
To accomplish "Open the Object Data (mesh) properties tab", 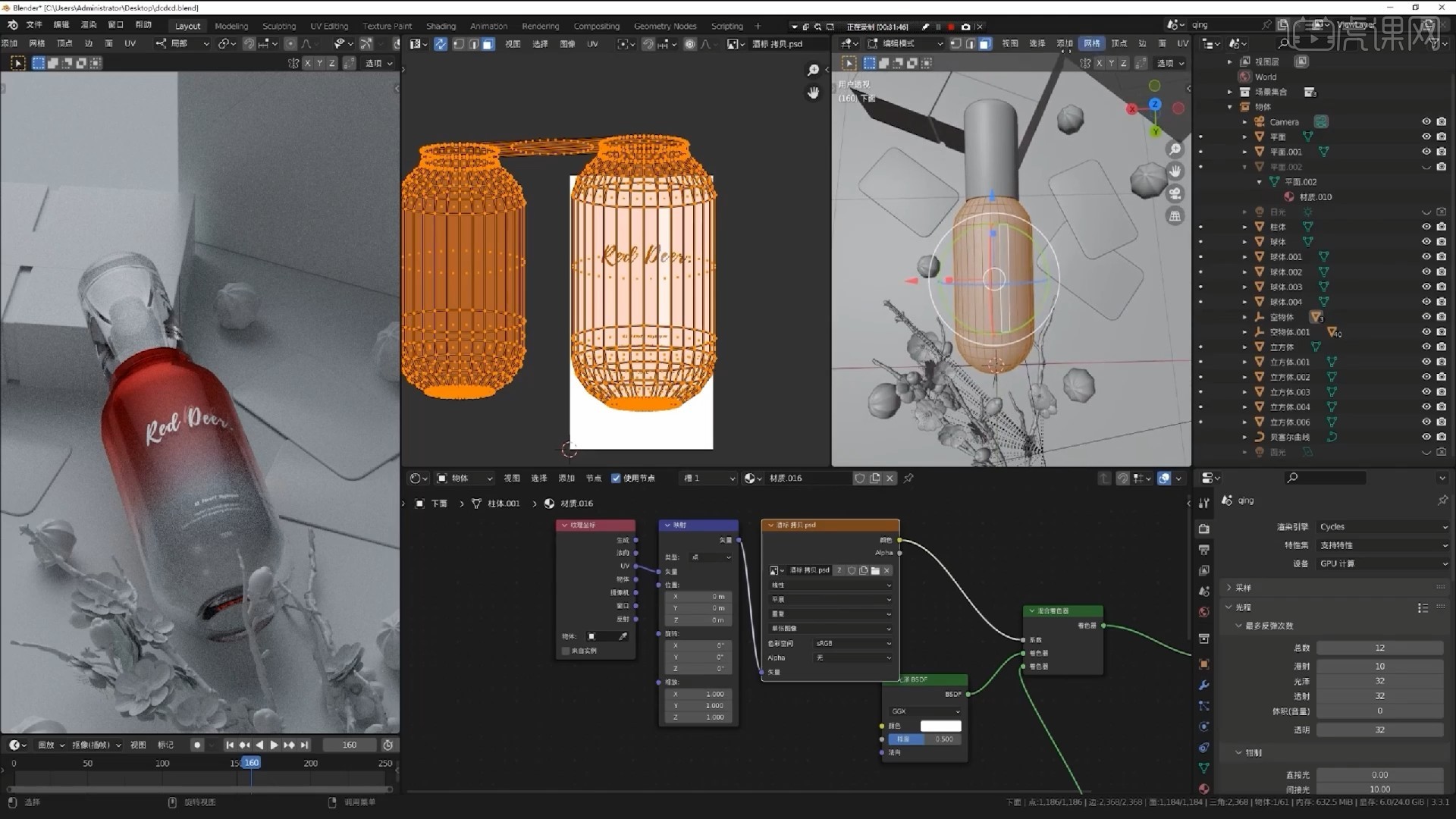I will click(1204, 768).
